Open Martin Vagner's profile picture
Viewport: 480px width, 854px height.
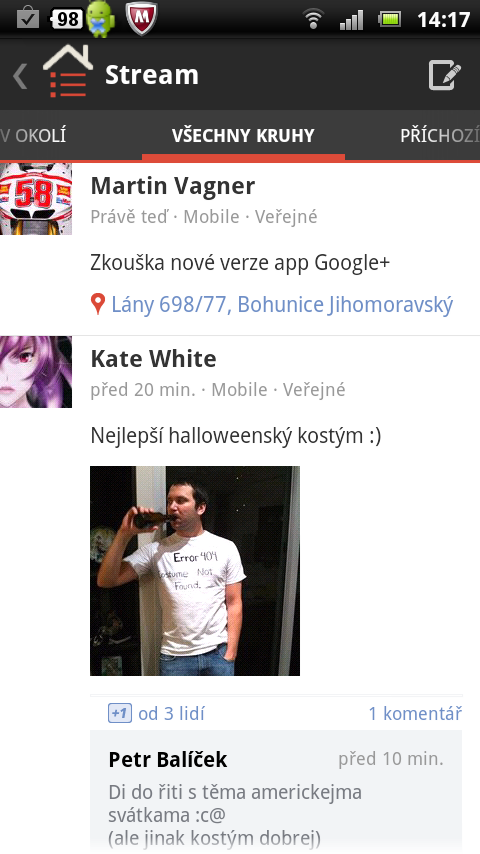point(36,199)
